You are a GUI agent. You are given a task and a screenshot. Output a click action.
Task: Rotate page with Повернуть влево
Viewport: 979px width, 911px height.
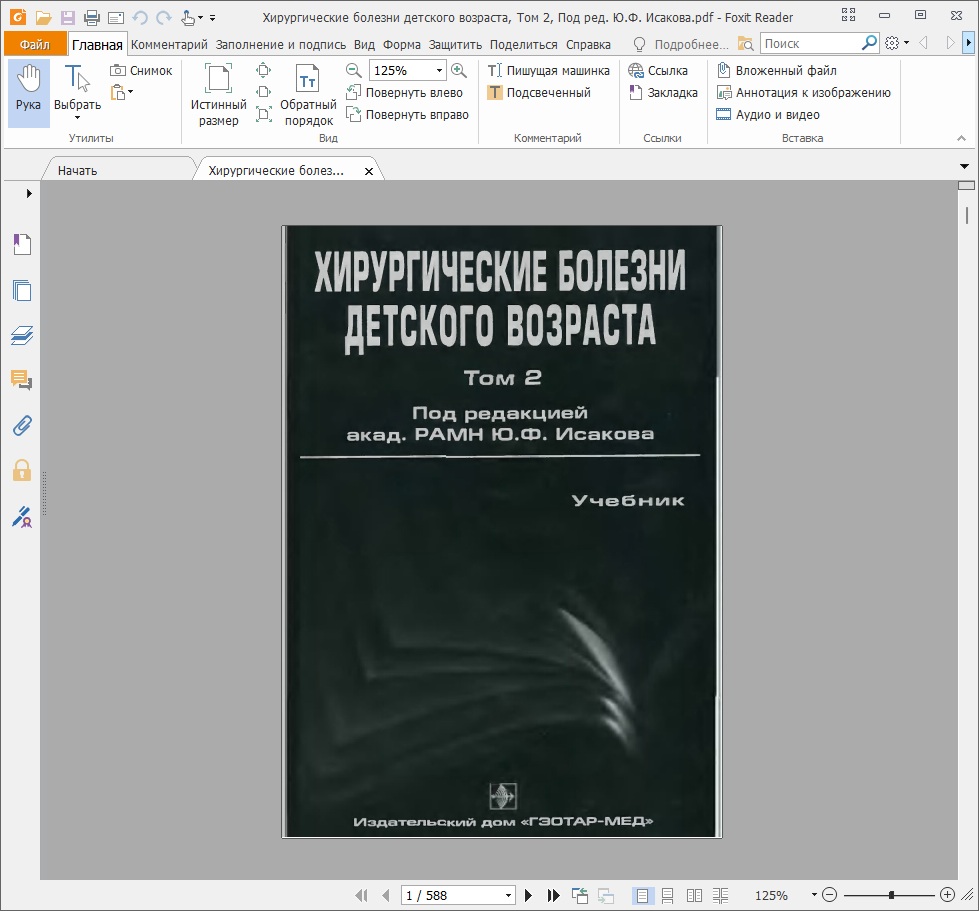[405, 92]
